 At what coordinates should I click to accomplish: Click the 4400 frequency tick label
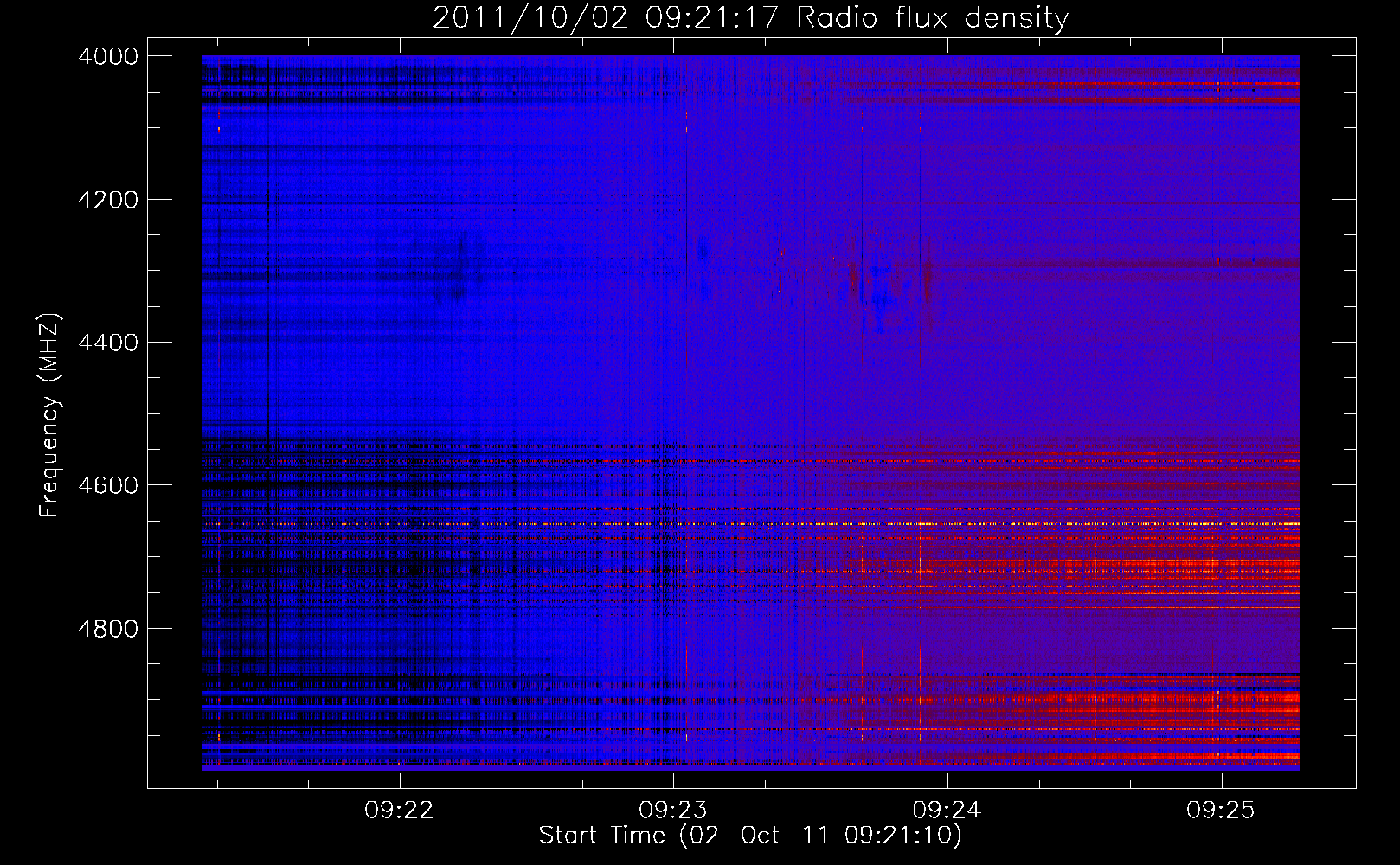[108, 343]
